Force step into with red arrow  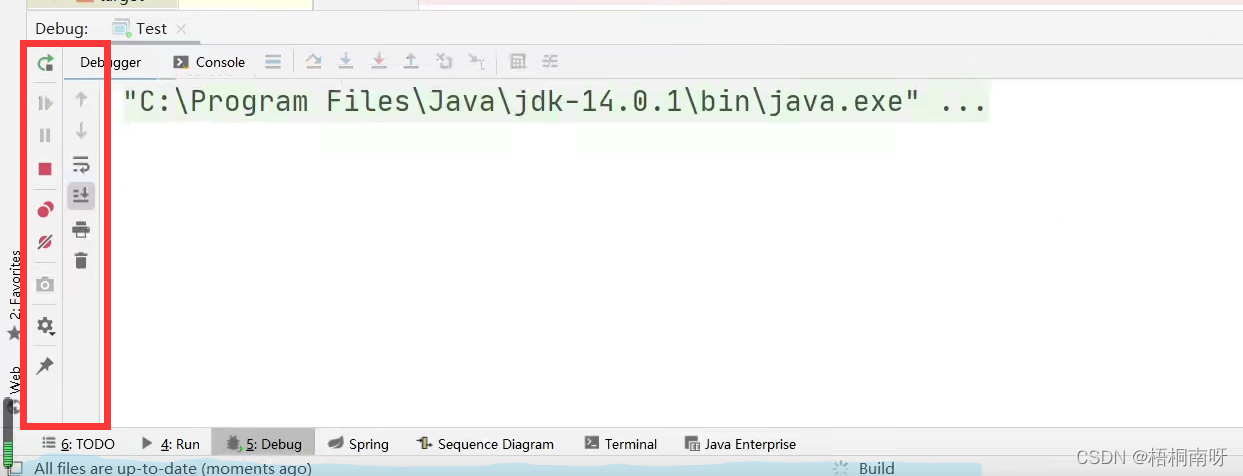pos(378,62)
